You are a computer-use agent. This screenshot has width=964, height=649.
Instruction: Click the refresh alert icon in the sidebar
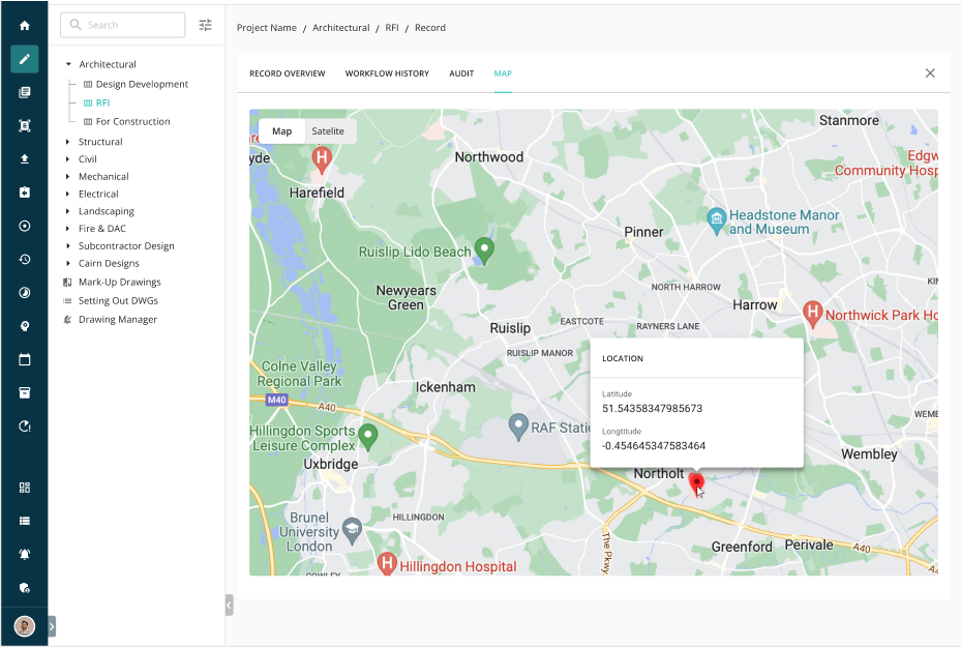point(25,427)
